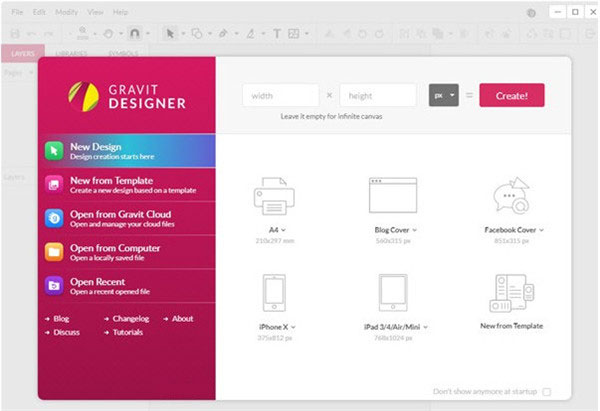Screen dimensions: 600x411
Task: Click the purple Open Recent icon
Action: [x=54, y=285]
